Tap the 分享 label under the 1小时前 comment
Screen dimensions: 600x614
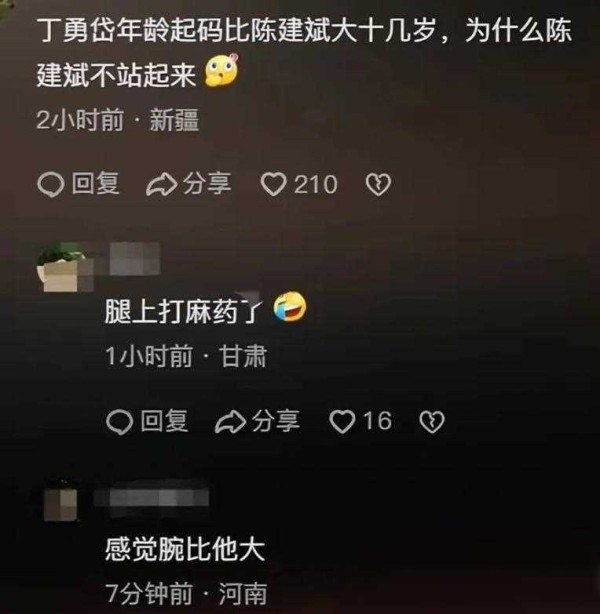coord(276,421)
